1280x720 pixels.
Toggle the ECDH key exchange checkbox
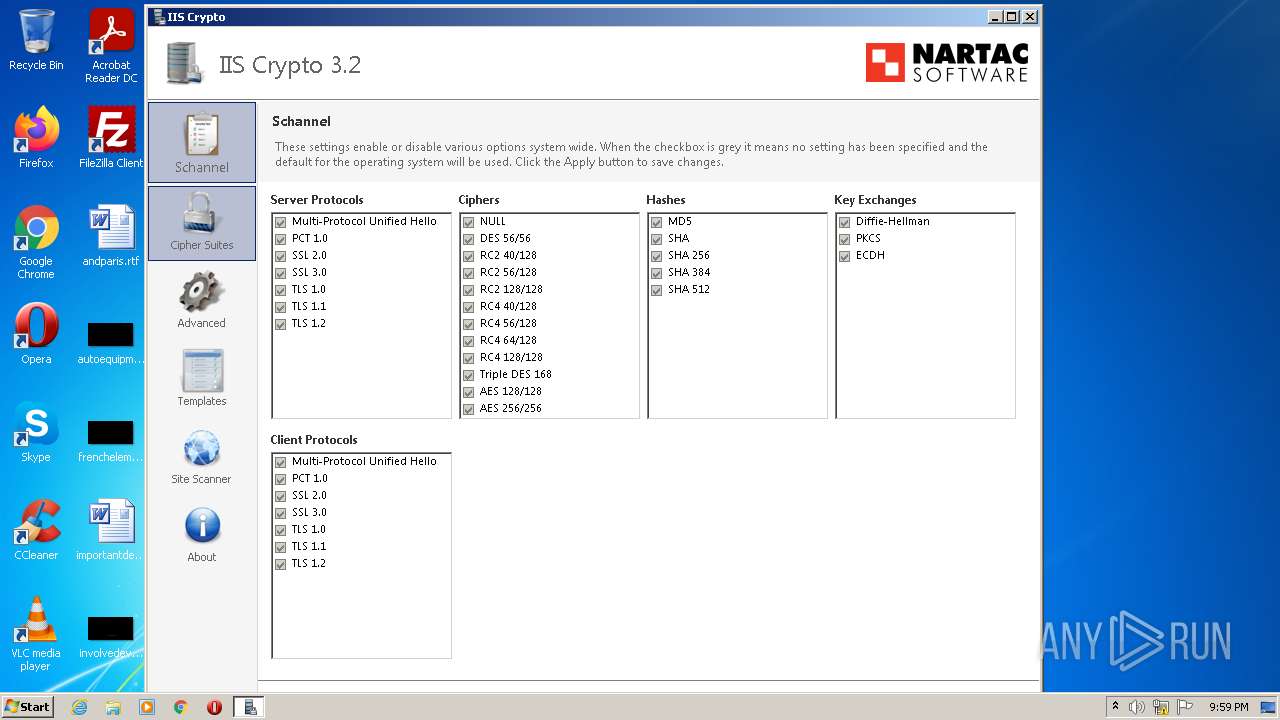[x=844, y=256]
